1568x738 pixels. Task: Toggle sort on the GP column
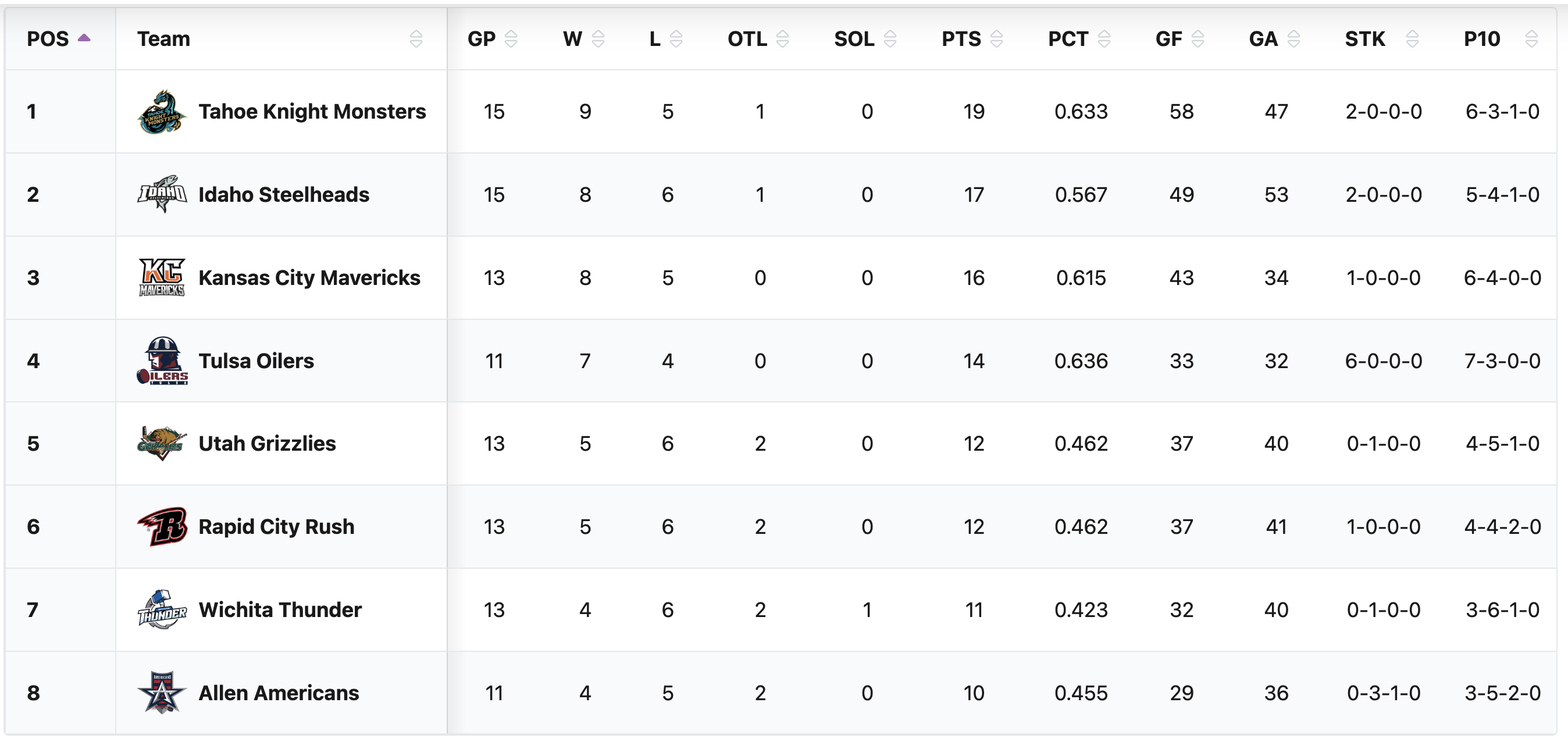pyautogui.click(x=511, y=39)
